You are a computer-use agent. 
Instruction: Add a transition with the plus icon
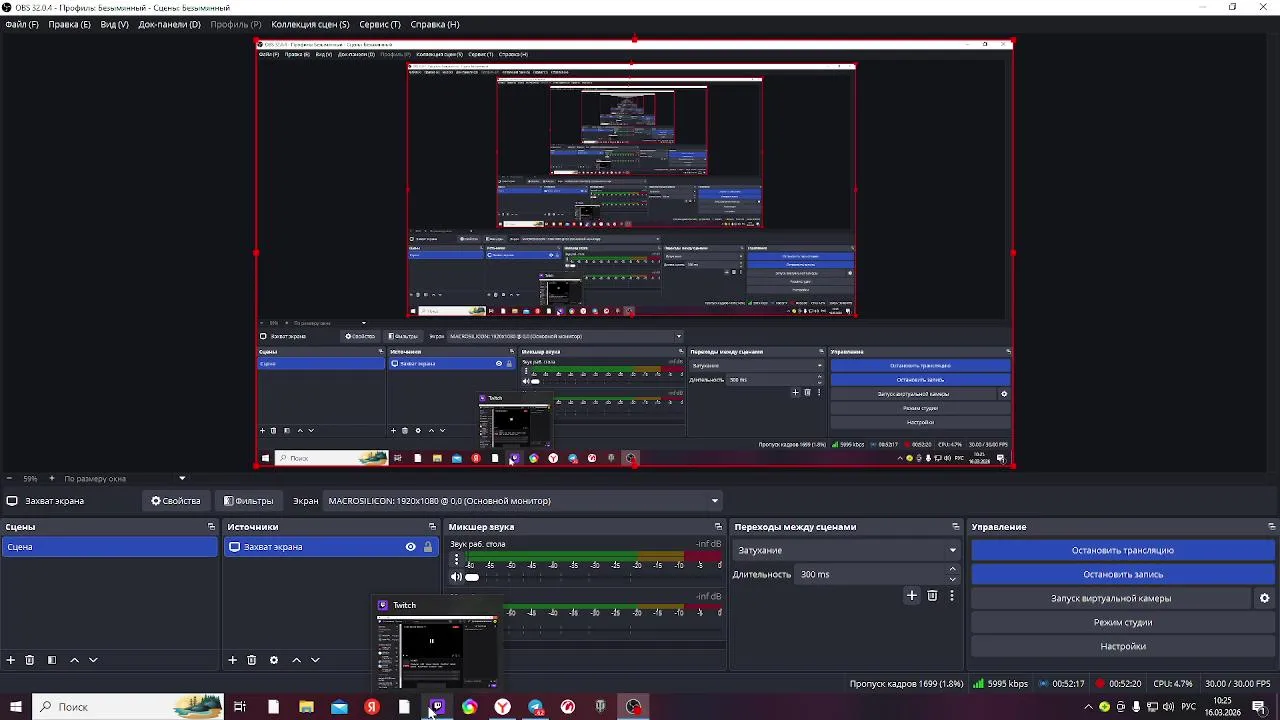coord(911,596)
